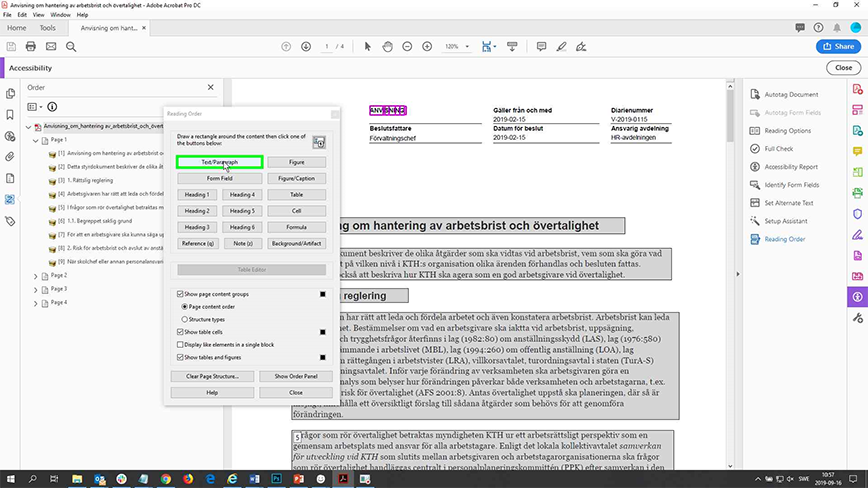The image size is (868, 488).
Task: Open page thumbnails panel
Action: point(10,94)
